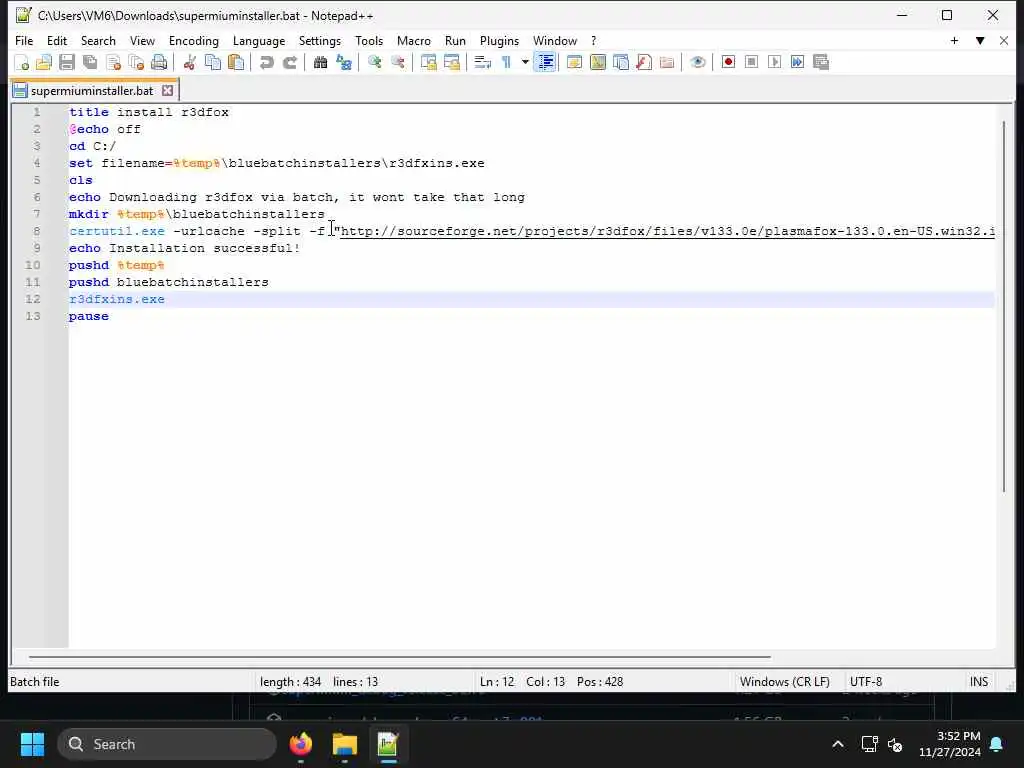Click the Save All toolbar icon
1024x768 pixels.
90,63
